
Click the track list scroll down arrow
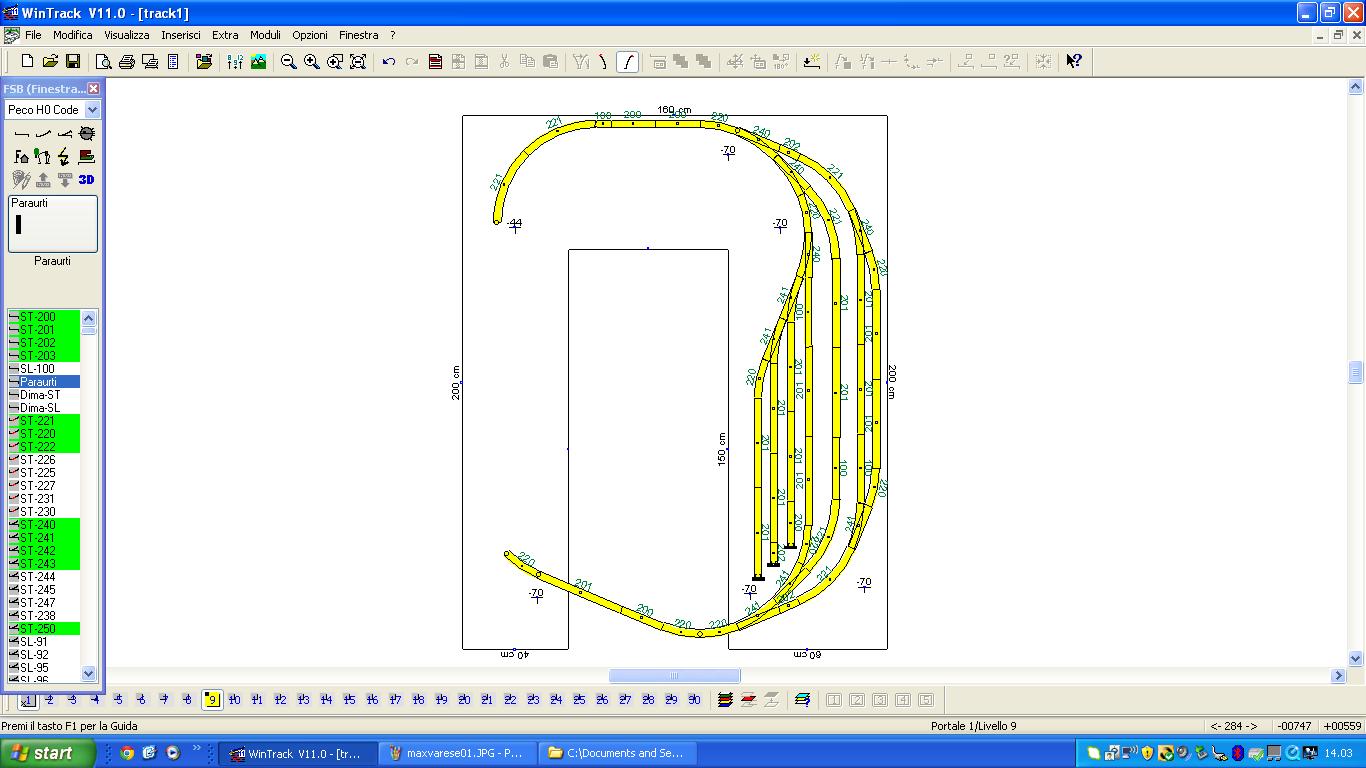(x=89, y=673)
